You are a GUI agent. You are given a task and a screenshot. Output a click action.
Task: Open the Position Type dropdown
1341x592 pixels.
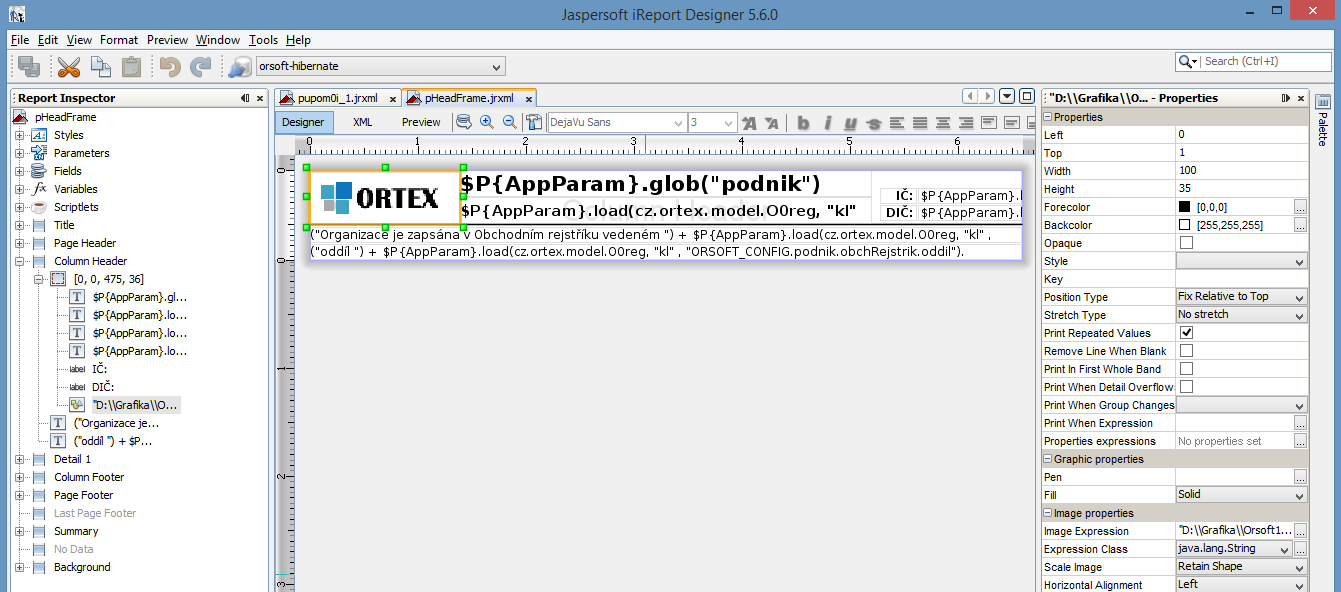[x=1241, y=297]
